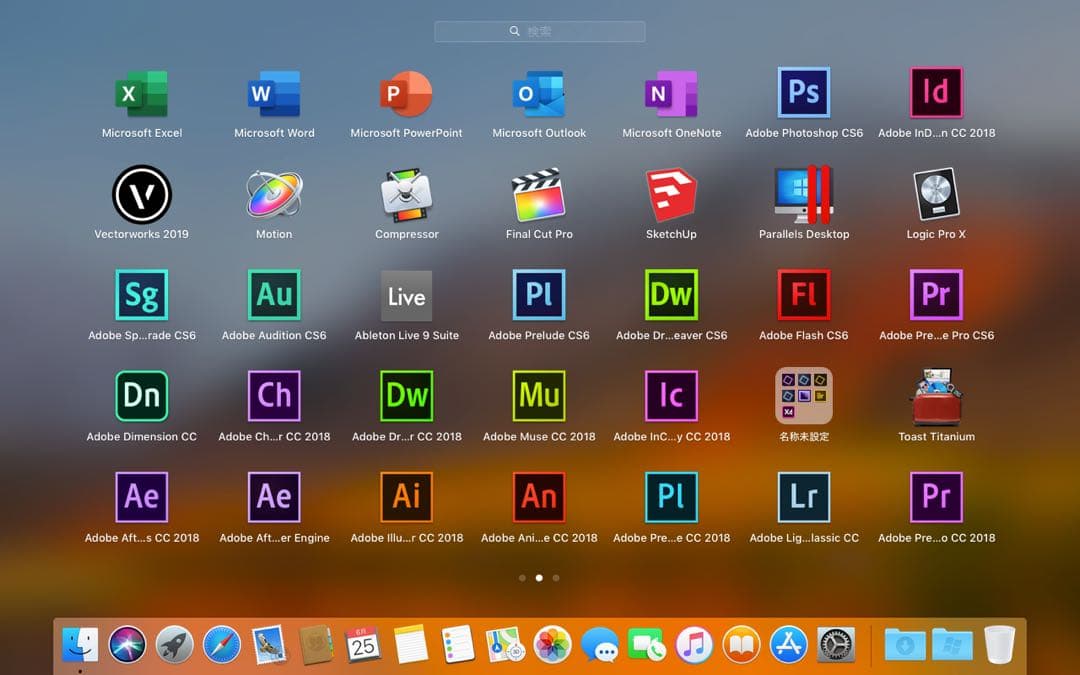Launch Adobe Photoshop CS6
Screen dimensions: 1080x675
[x=804, y=92]
